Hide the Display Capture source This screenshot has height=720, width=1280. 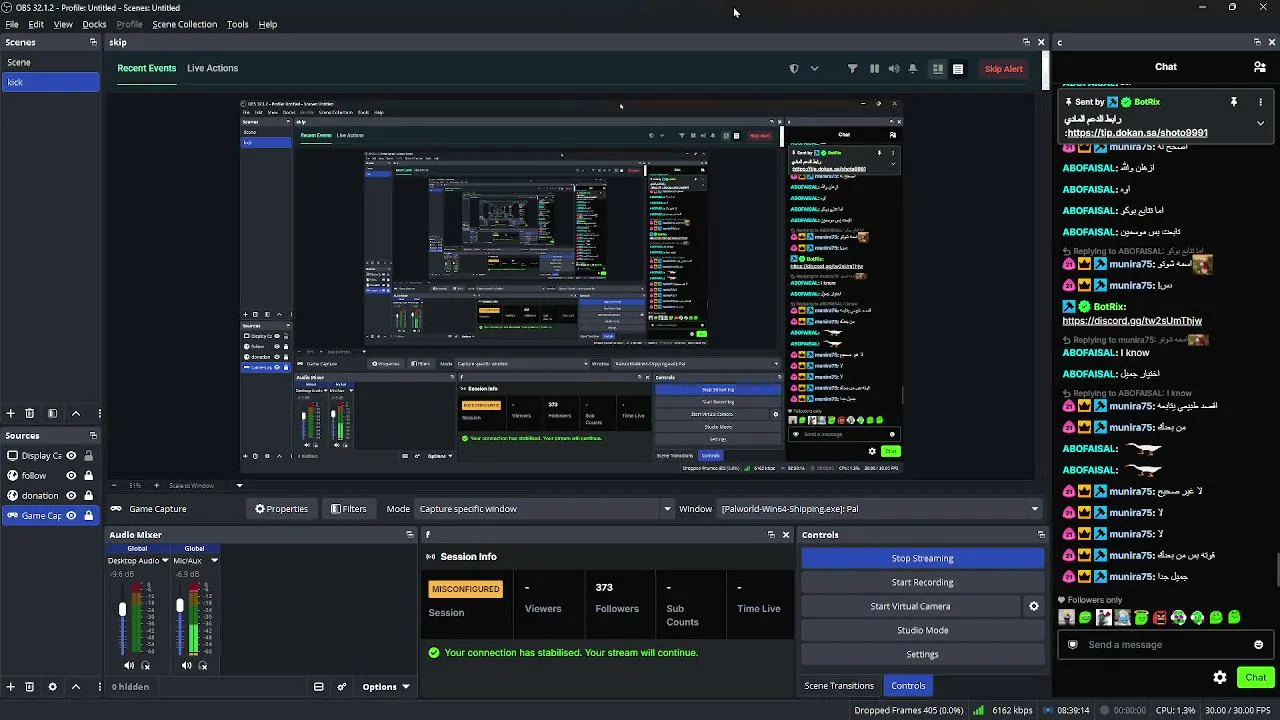tap(71, 456)
